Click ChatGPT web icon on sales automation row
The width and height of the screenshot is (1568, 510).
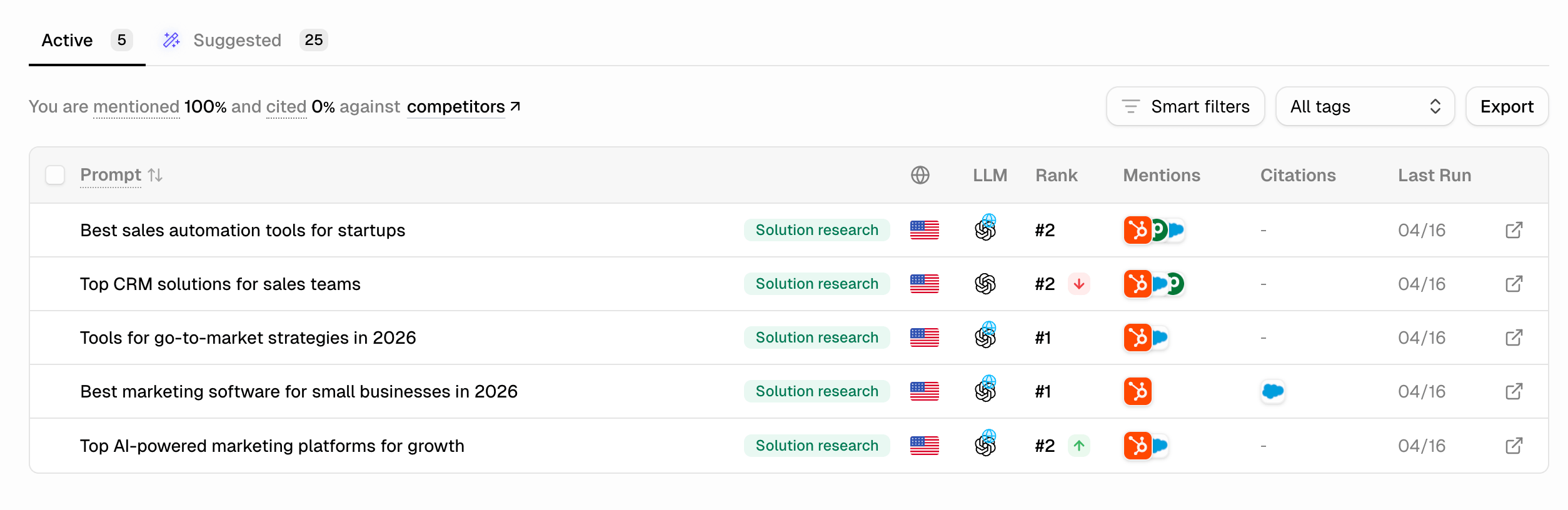(x=986, y=228)
